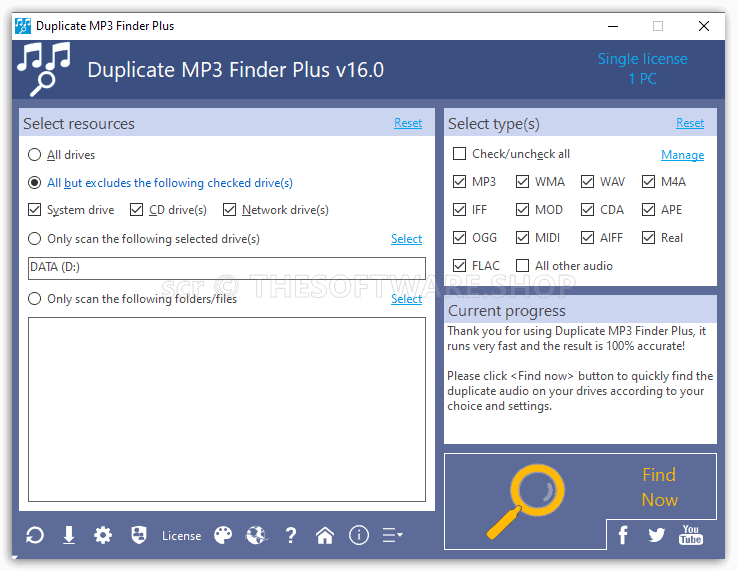Click the Find Now button text
Image resolution: width=737 pixels, height=571 pixels.
[x=659, y=487]
